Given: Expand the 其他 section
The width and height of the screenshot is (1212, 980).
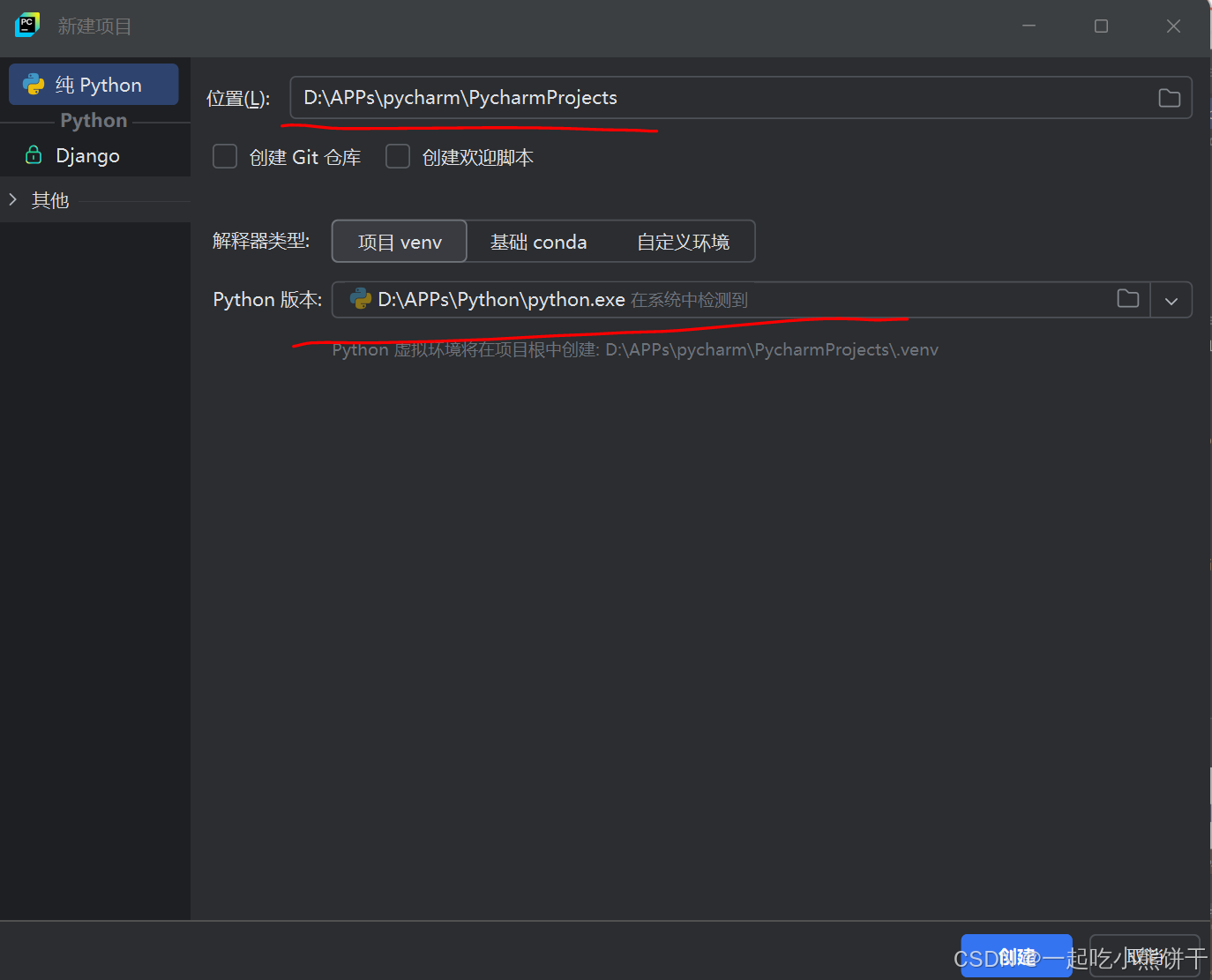Looking at the screenshot, I should pos(49,199).
